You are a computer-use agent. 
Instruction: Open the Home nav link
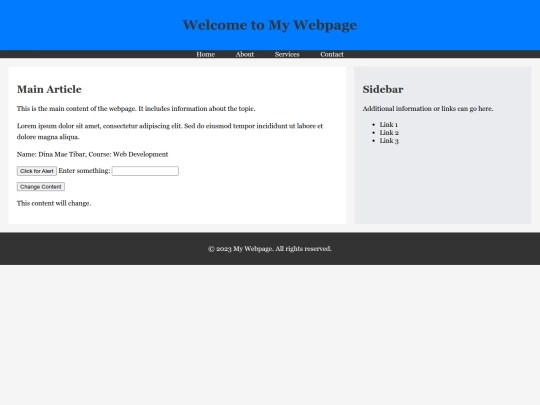coord(205,54)
